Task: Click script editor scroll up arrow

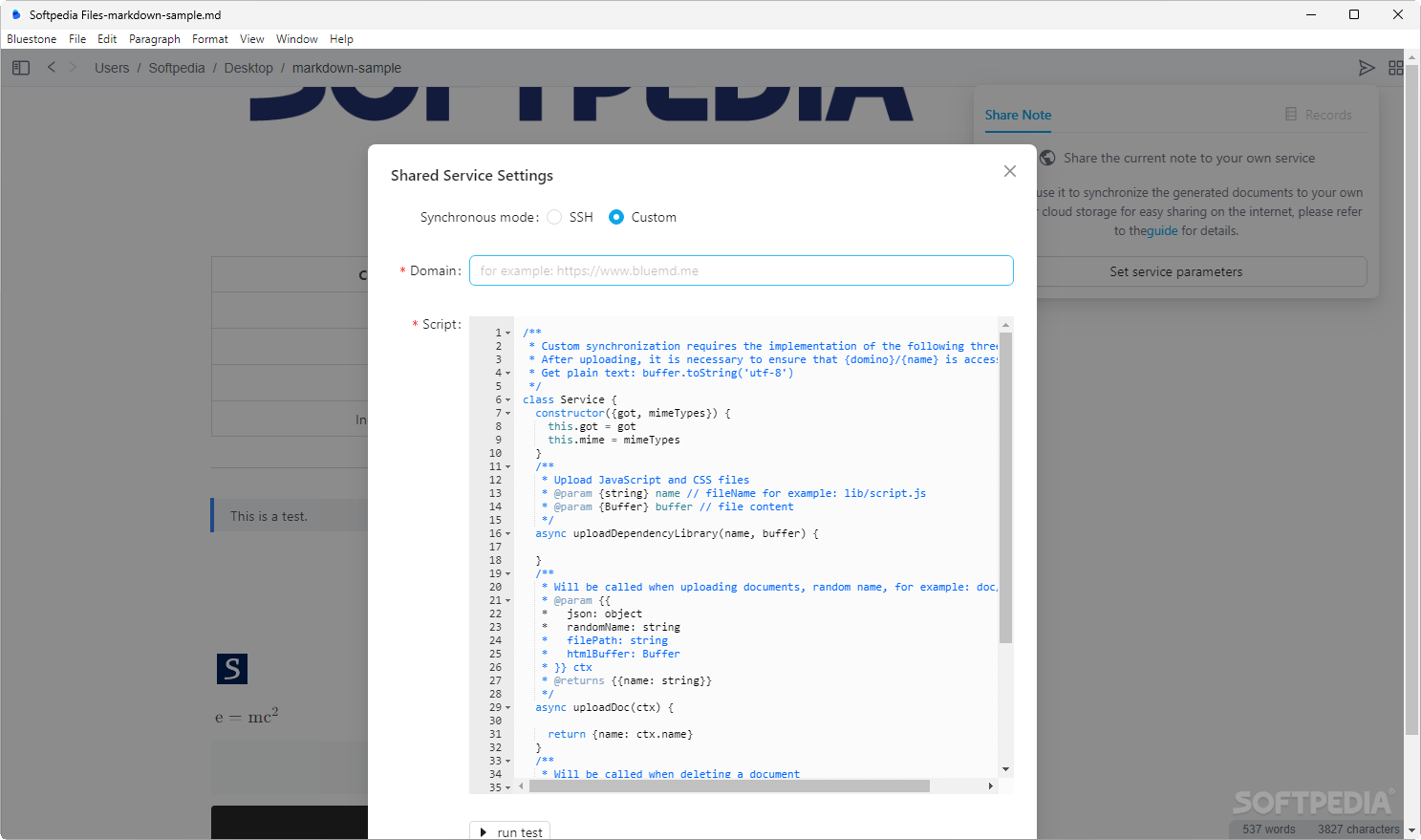Action: [1005, 325]
